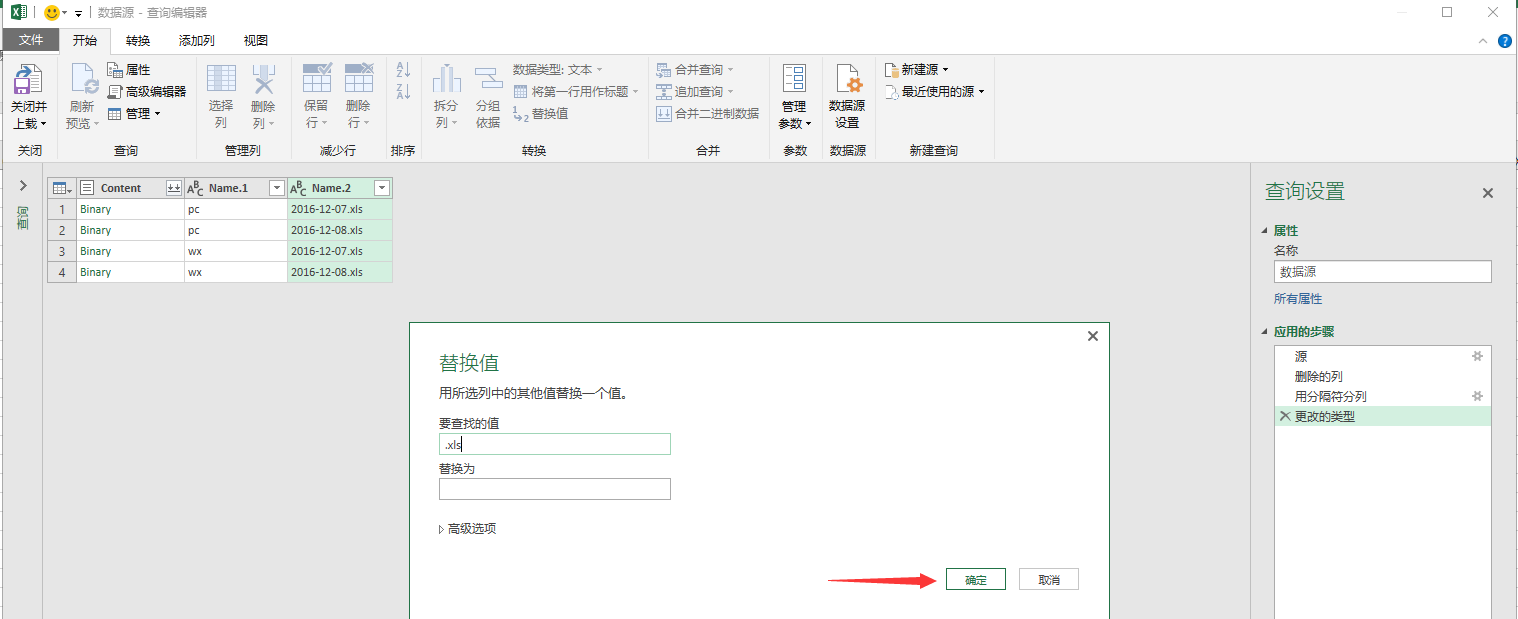Click the smiley feedback icon in the title bar
The image size is (1518, 619).
click(x=52, y=12)
